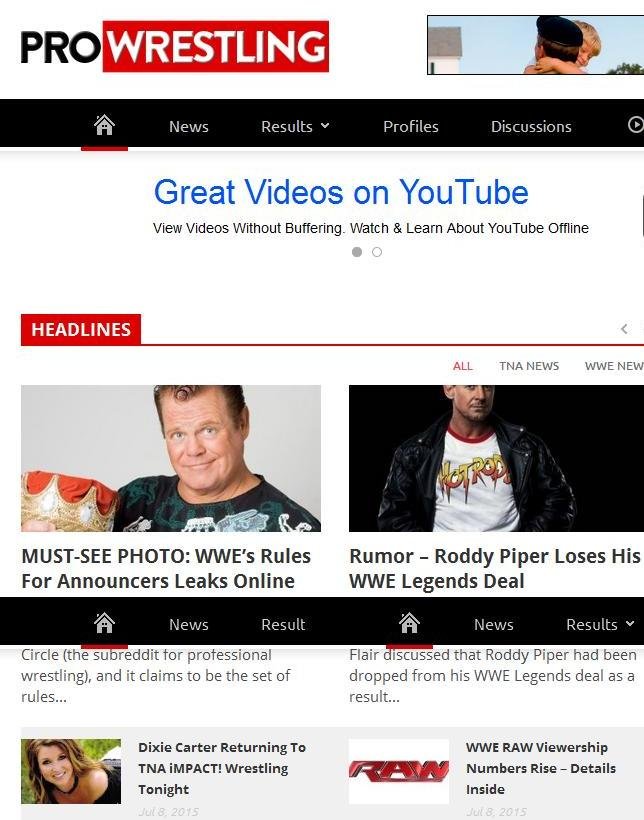Expand the Results dropdown in top navigation
Image resolution: width=644 pixels, height=820 pixels.
tap(295, 126)
